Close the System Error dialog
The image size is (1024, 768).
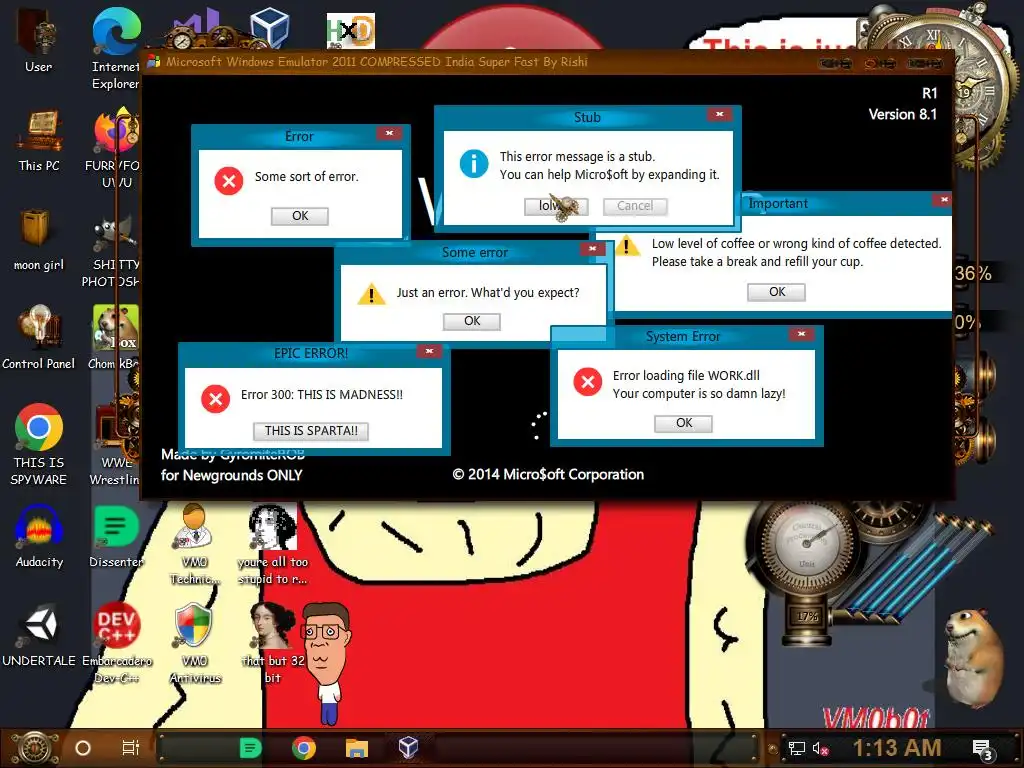(801, 334)
